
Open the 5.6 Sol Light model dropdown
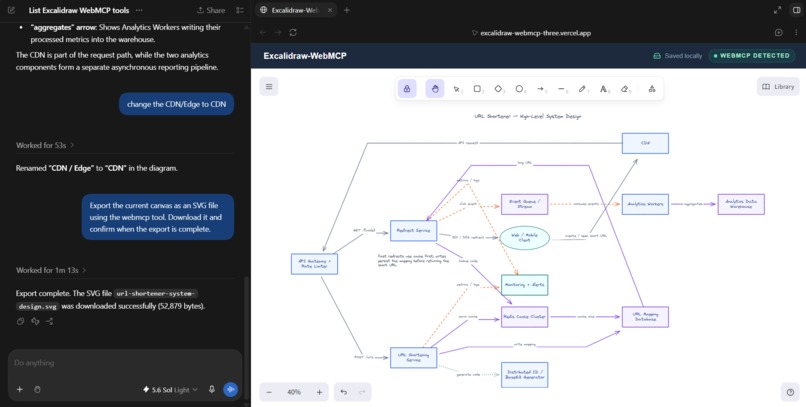(170, 390)
